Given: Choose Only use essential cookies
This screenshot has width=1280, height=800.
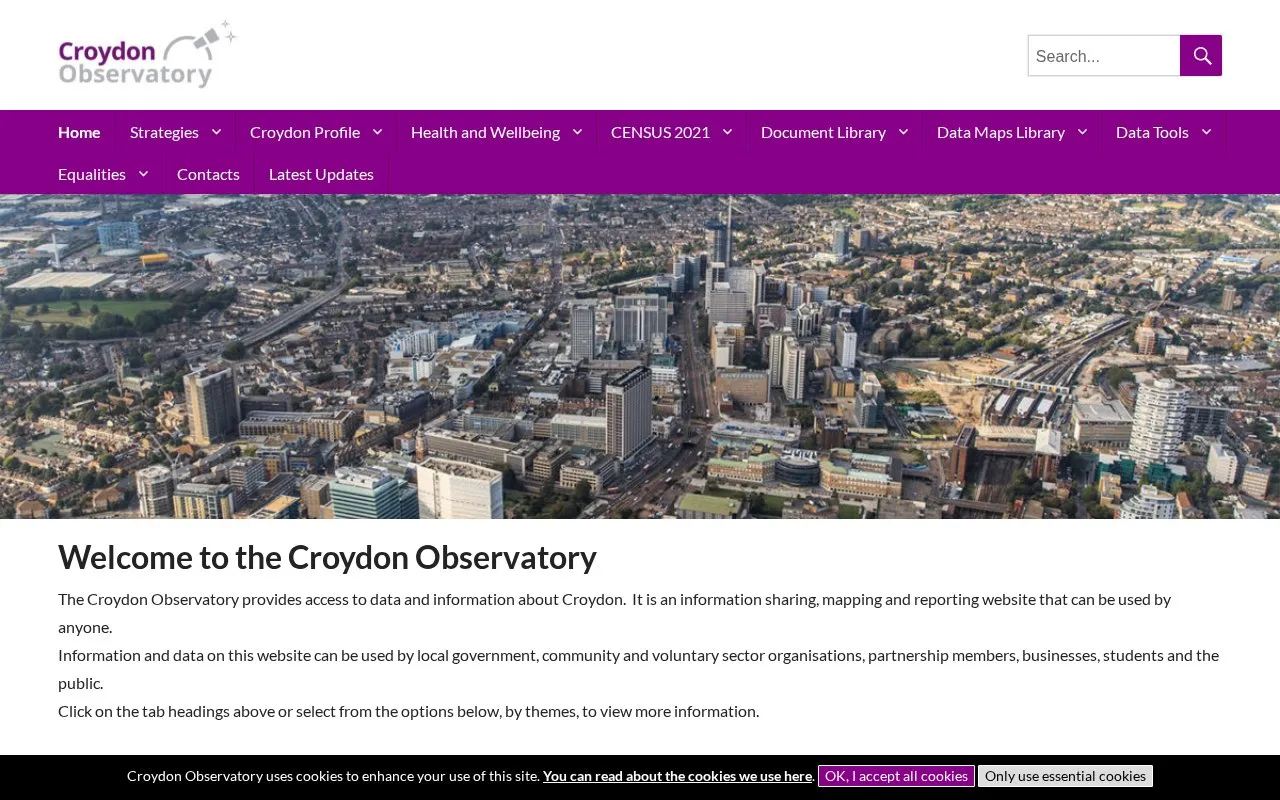Looking at the screenshot, I should pyautogui.click(x=1065, y=776).
